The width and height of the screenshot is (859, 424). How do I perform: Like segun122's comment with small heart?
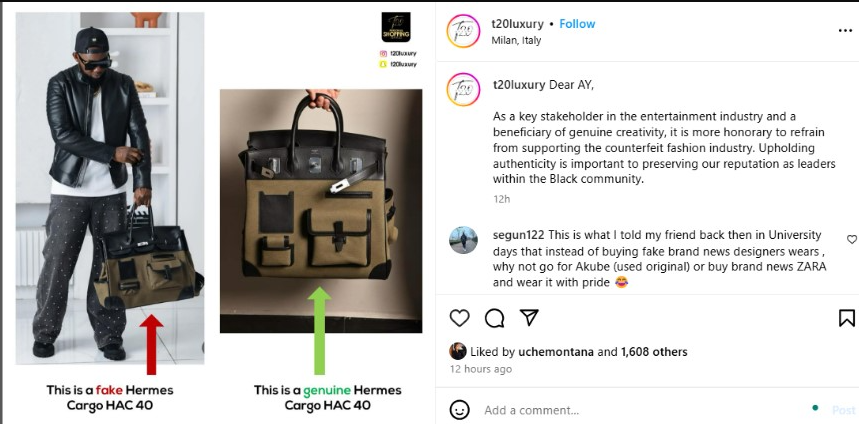click(852, 239)
